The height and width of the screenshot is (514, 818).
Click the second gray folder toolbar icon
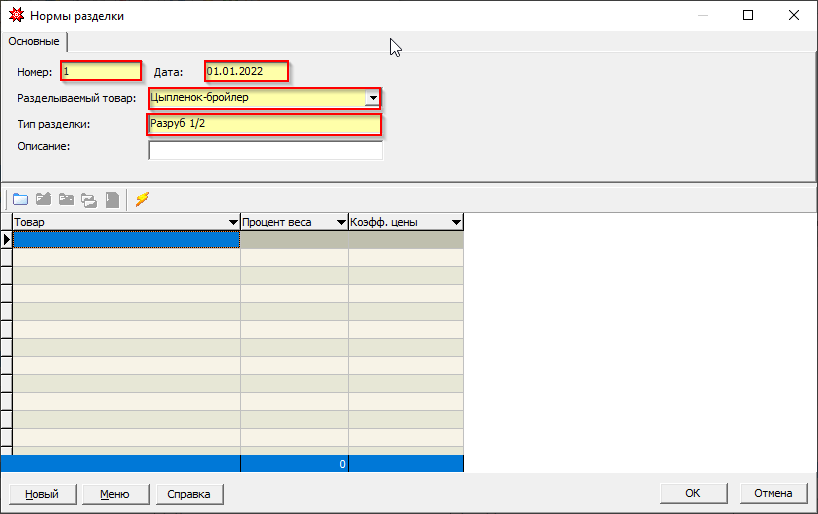(43, 199)
